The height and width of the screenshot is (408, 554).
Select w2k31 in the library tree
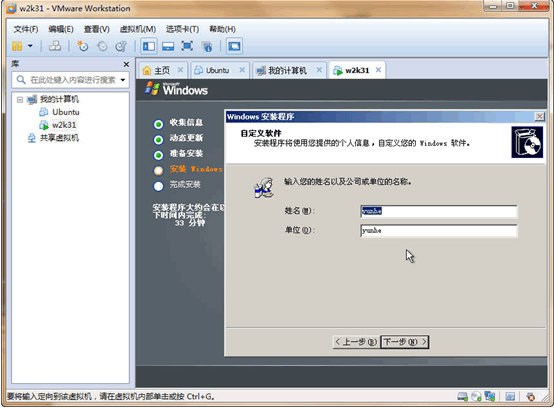(x=64, y=125)
